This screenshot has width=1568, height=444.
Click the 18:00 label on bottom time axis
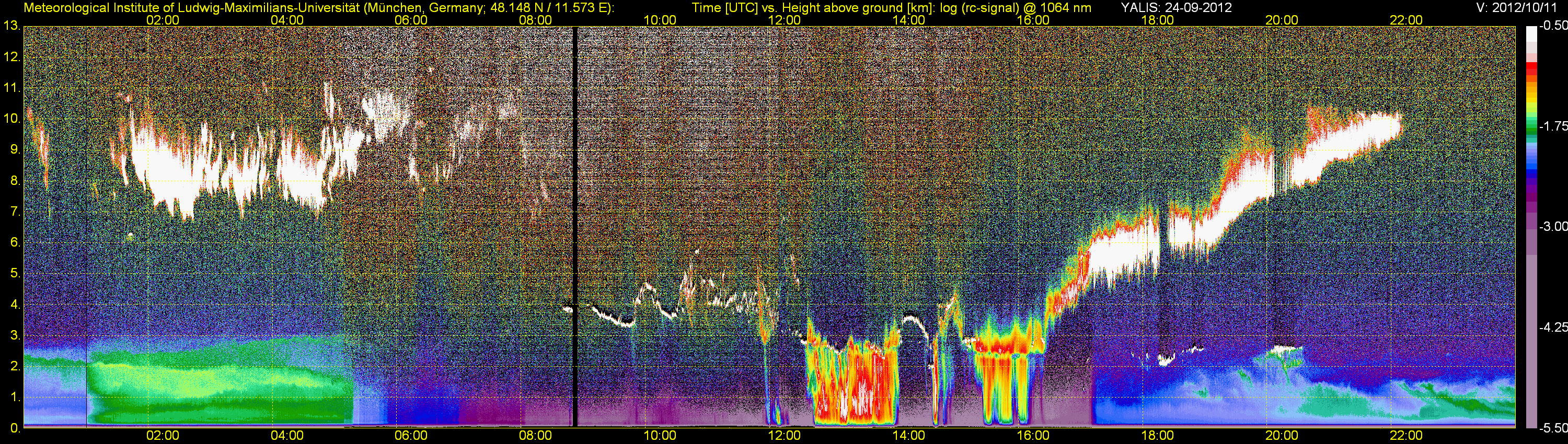(x=1157, y=436)
